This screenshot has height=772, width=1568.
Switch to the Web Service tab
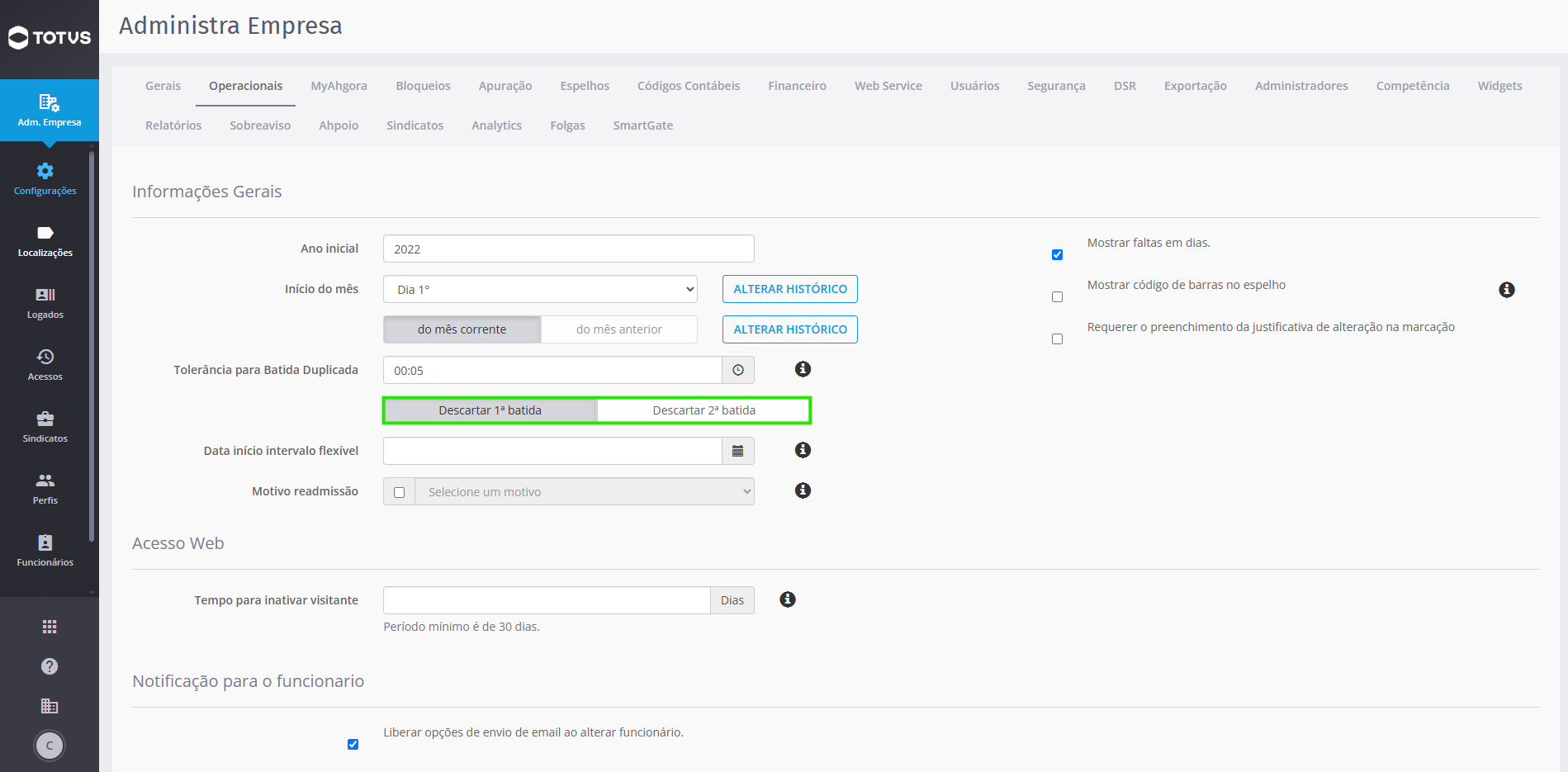click(888, 86)
